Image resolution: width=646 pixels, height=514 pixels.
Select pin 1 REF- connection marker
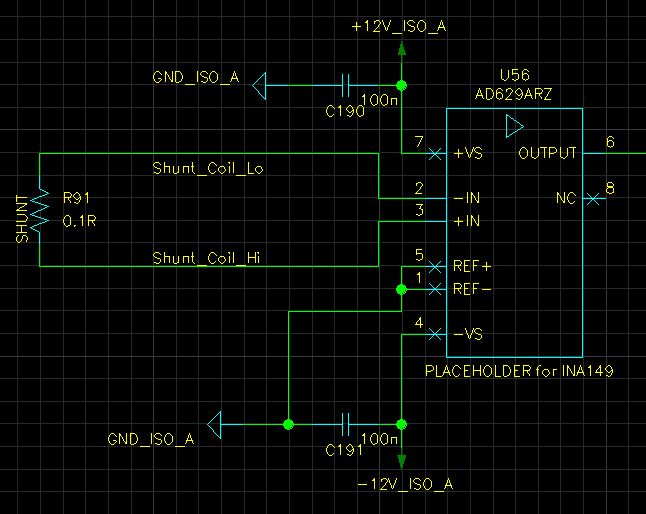click(435, 290)
